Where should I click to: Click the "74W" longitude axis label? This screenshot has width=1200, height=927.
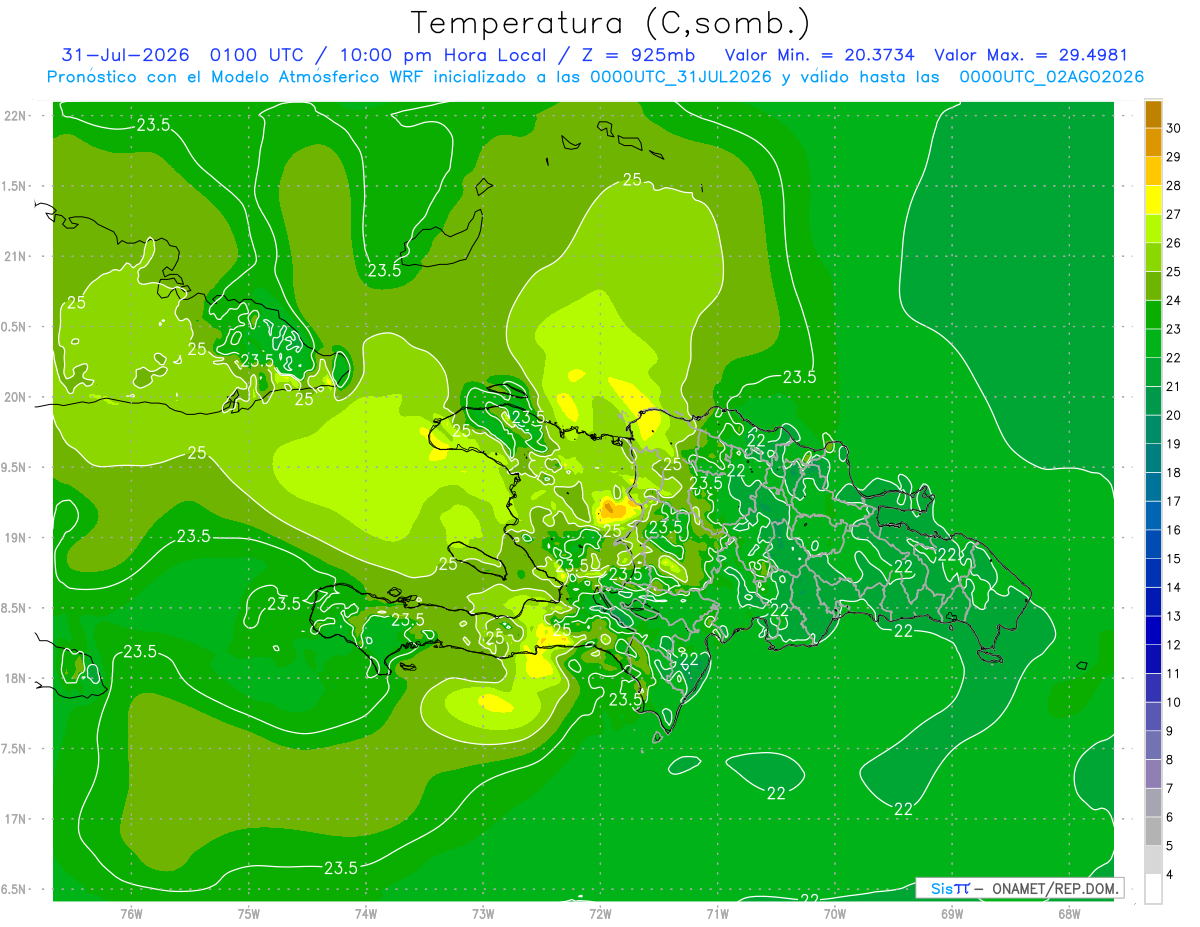pos(366,913)
